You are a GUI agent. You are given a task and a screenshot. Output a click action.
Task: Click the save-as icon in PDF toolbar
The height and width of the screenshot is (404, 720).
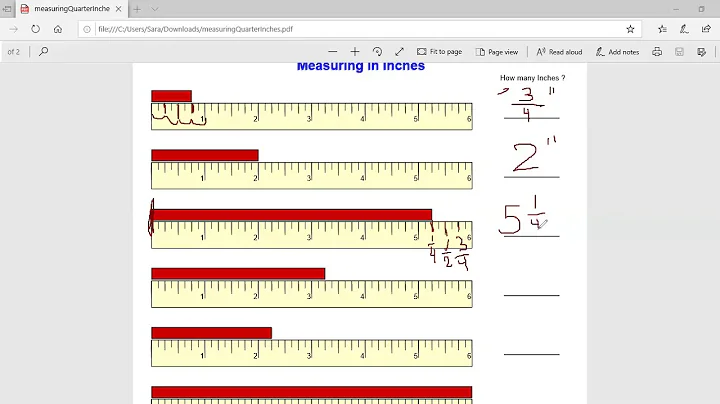pyautogui.click(x=701, y=51)
